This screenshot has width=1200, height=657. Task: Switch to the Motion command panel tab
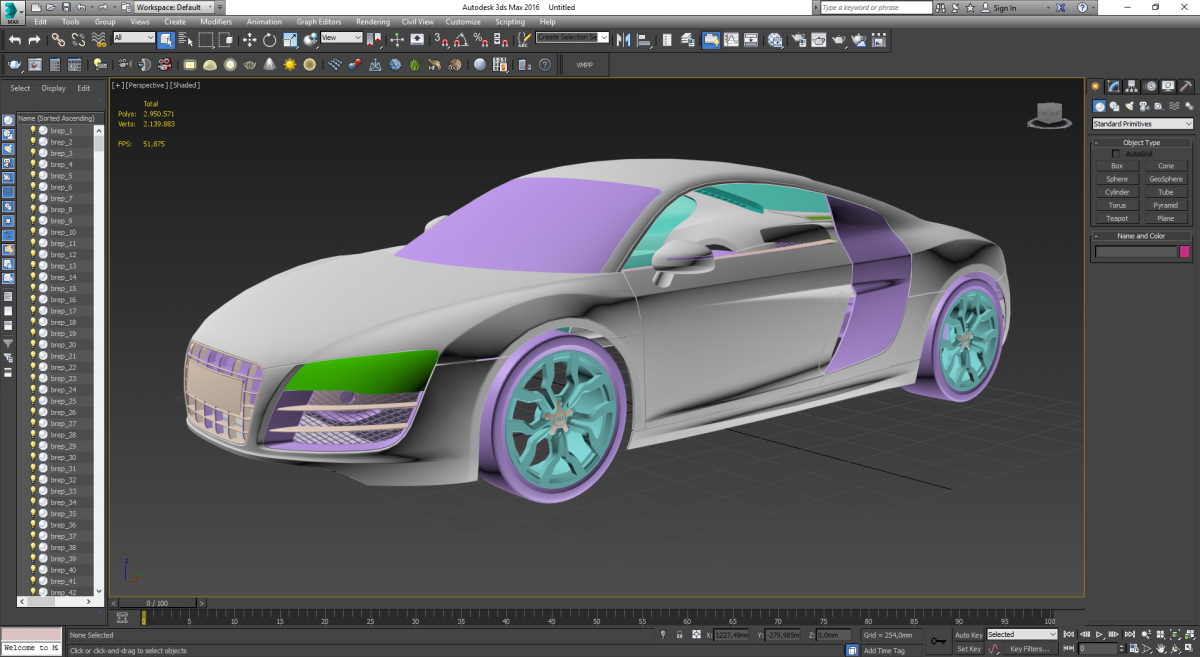(x=1150, y=87)
